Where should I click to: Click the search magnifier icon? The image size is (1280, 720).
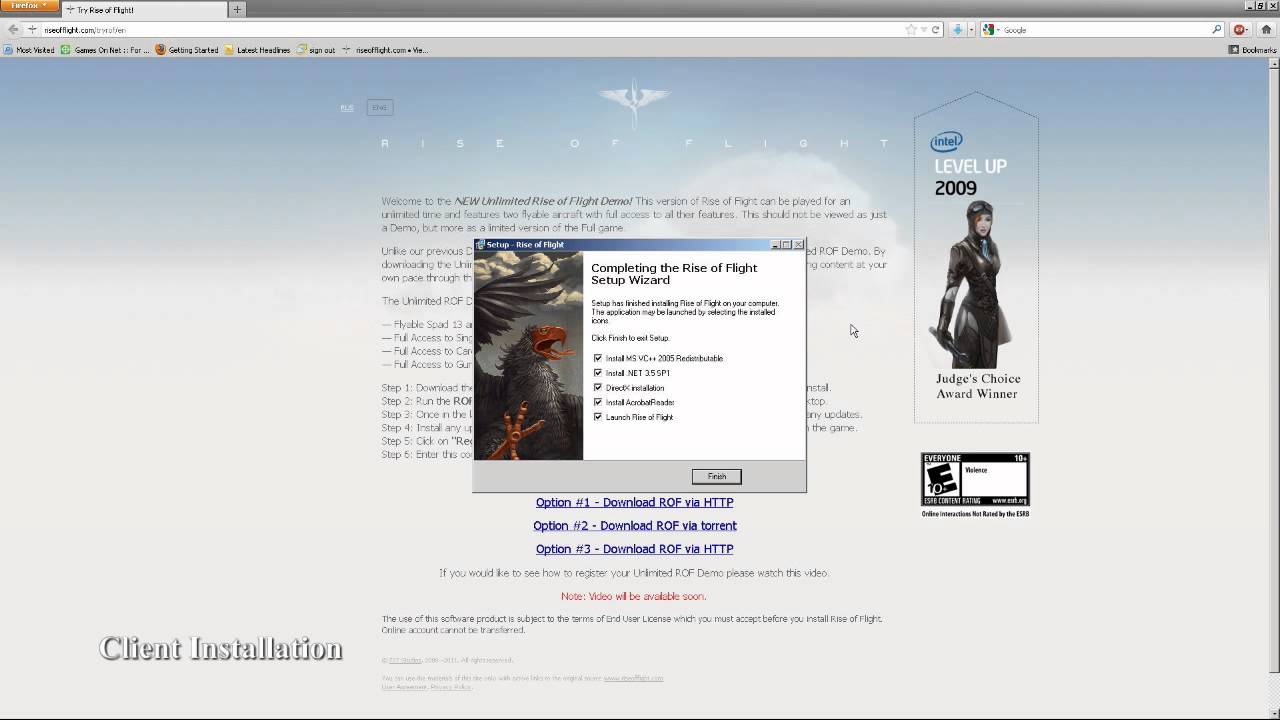coord(1217,30)
